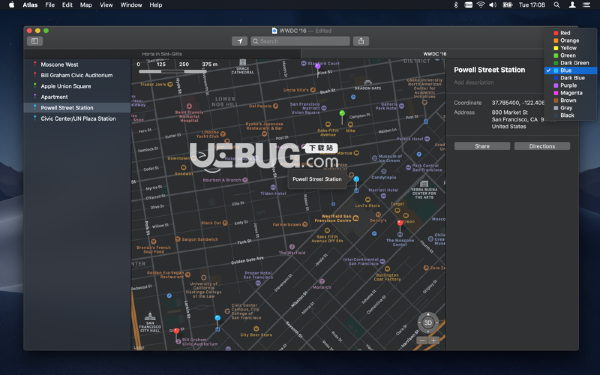This screenshot has height=375, width=600.
Task: Click the Yerba Buena Center landmark icon
Action: (x=424, y=184)
